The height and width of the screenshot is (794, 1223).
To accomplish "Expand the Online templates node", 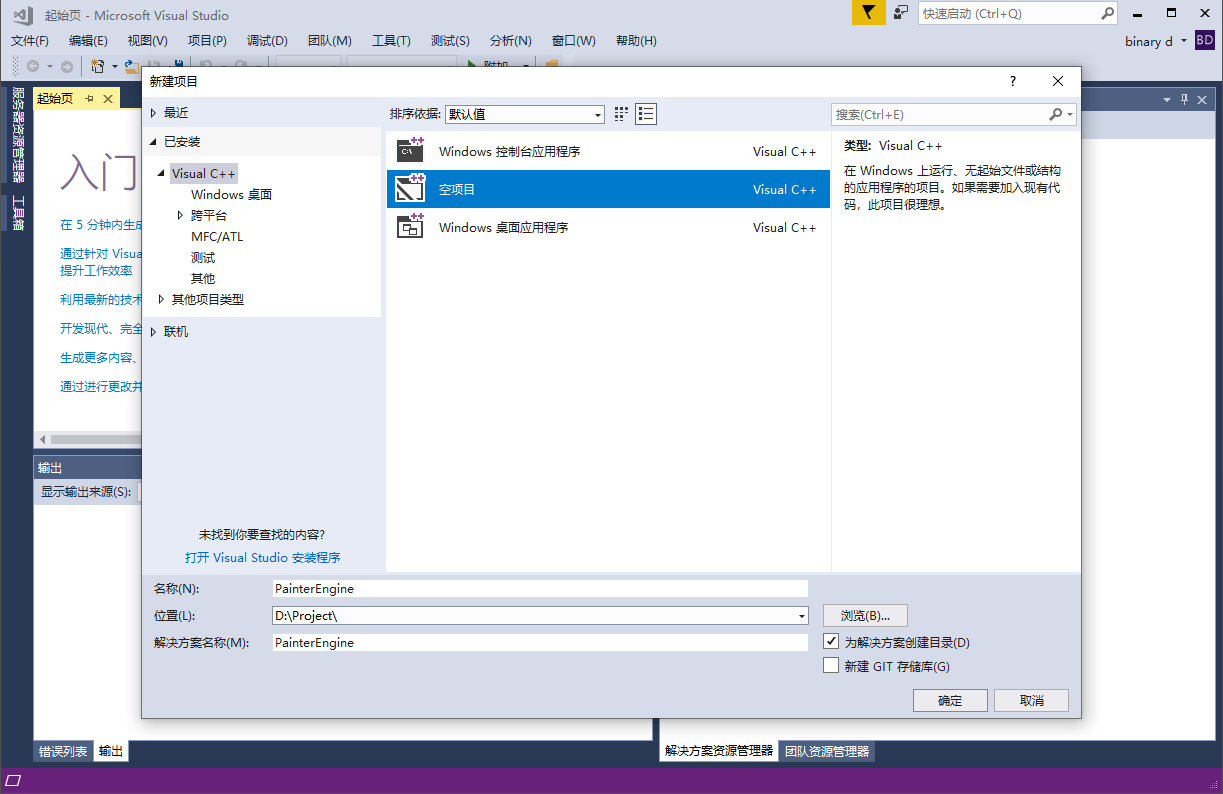I will click(x=154, y=331).
